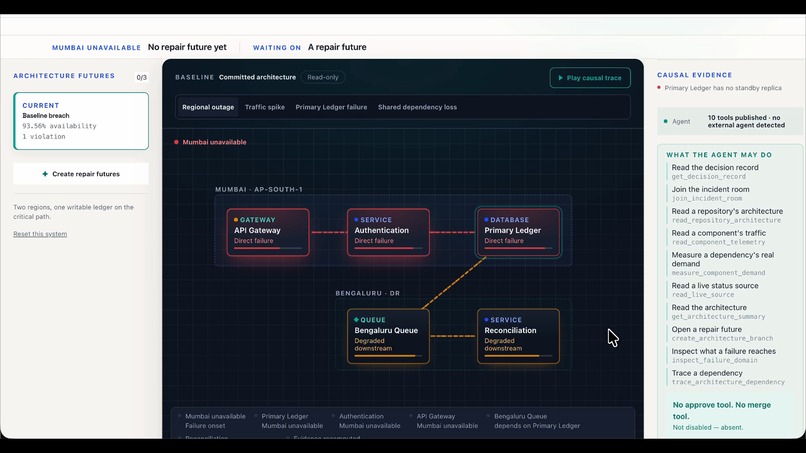Click 'No approve tool. No merge tool.' note

[721, 410]
